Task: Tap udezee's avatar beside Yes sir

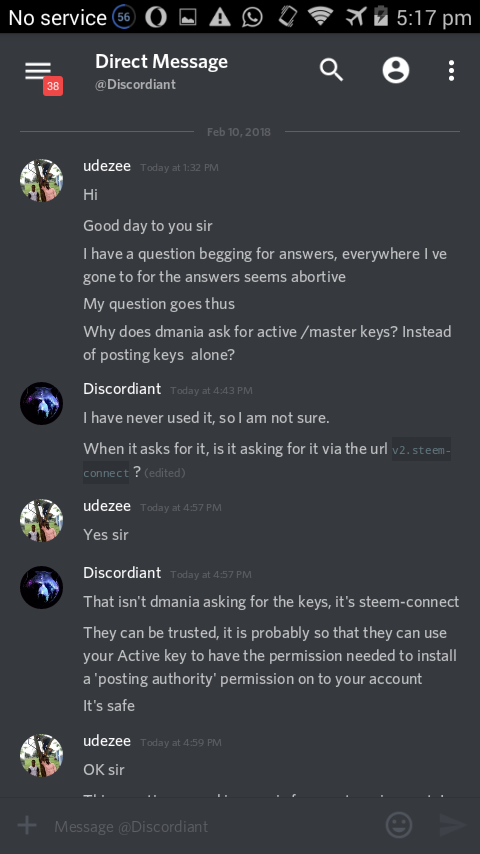Action: (41, 520)
